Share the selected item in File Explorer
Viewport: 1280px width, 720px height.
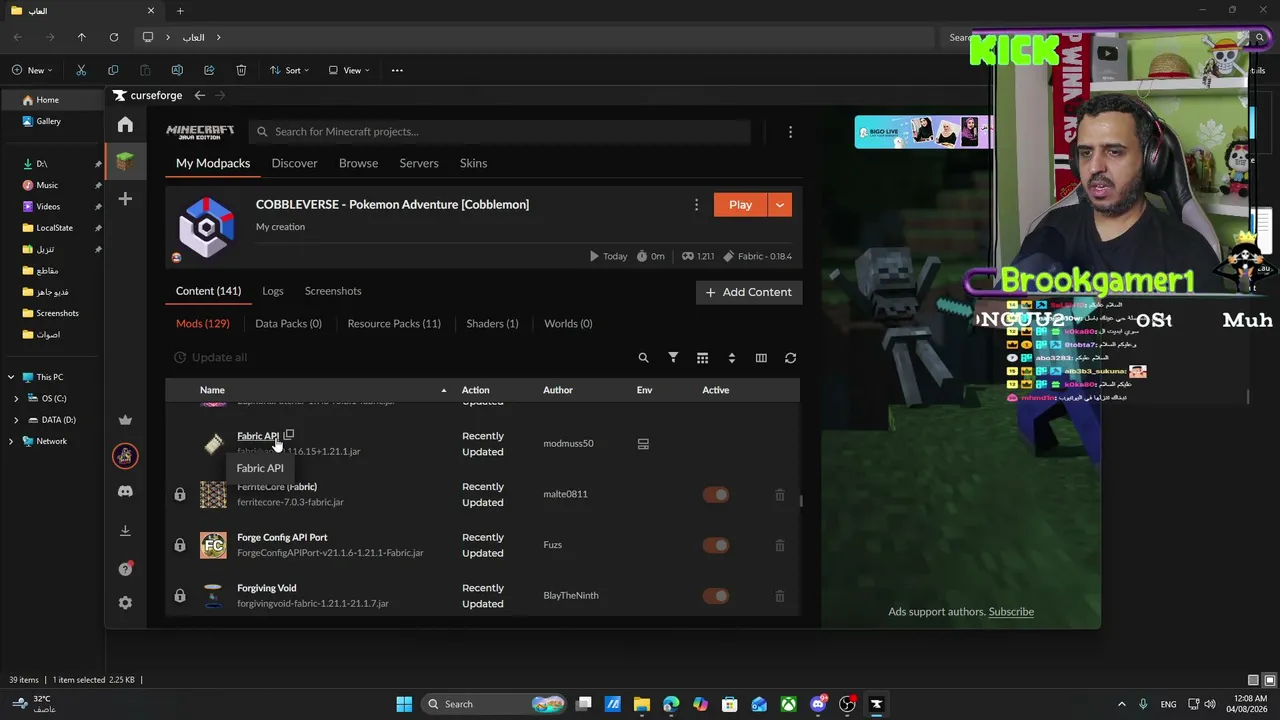point(209,70)
